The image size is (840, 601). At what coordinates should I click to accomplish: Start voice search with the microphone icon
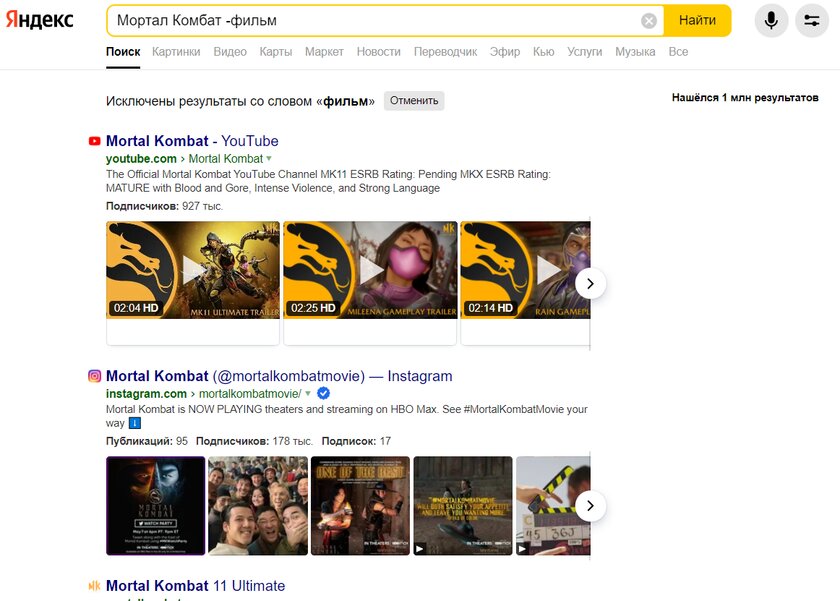coord(771,20)
